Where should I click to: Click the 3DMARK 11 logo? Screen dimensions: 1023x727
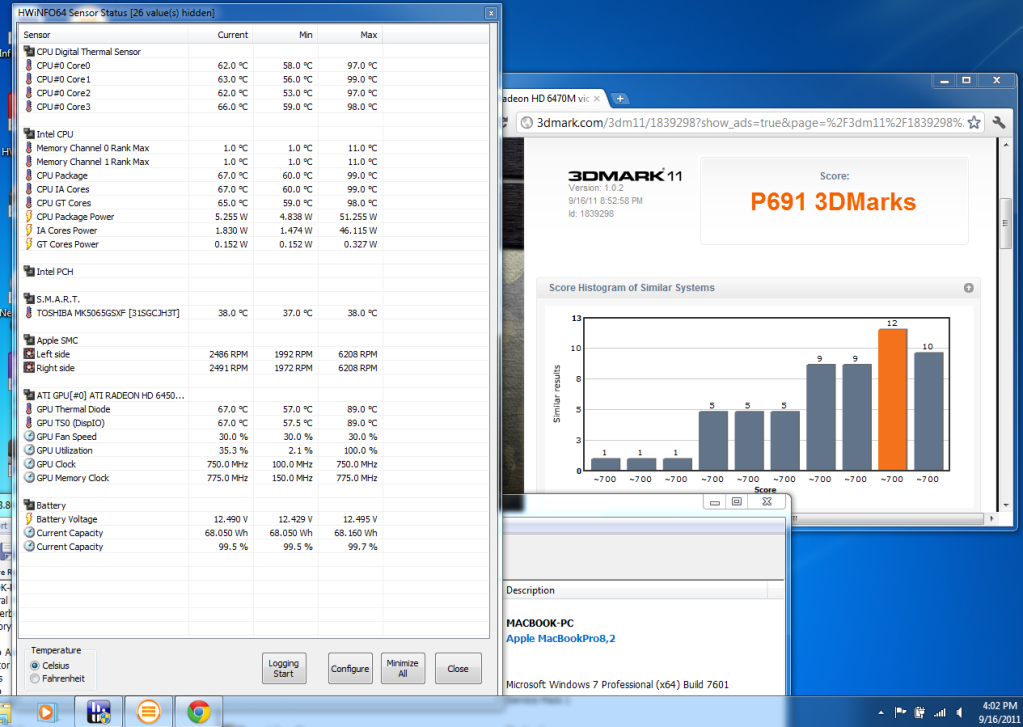click(x=624, y=176)
